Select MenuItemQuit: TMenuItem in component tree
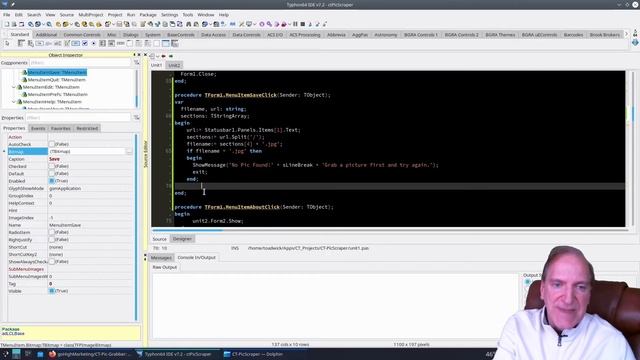Viewport: 640px width, 360px height. pos(57,80)
